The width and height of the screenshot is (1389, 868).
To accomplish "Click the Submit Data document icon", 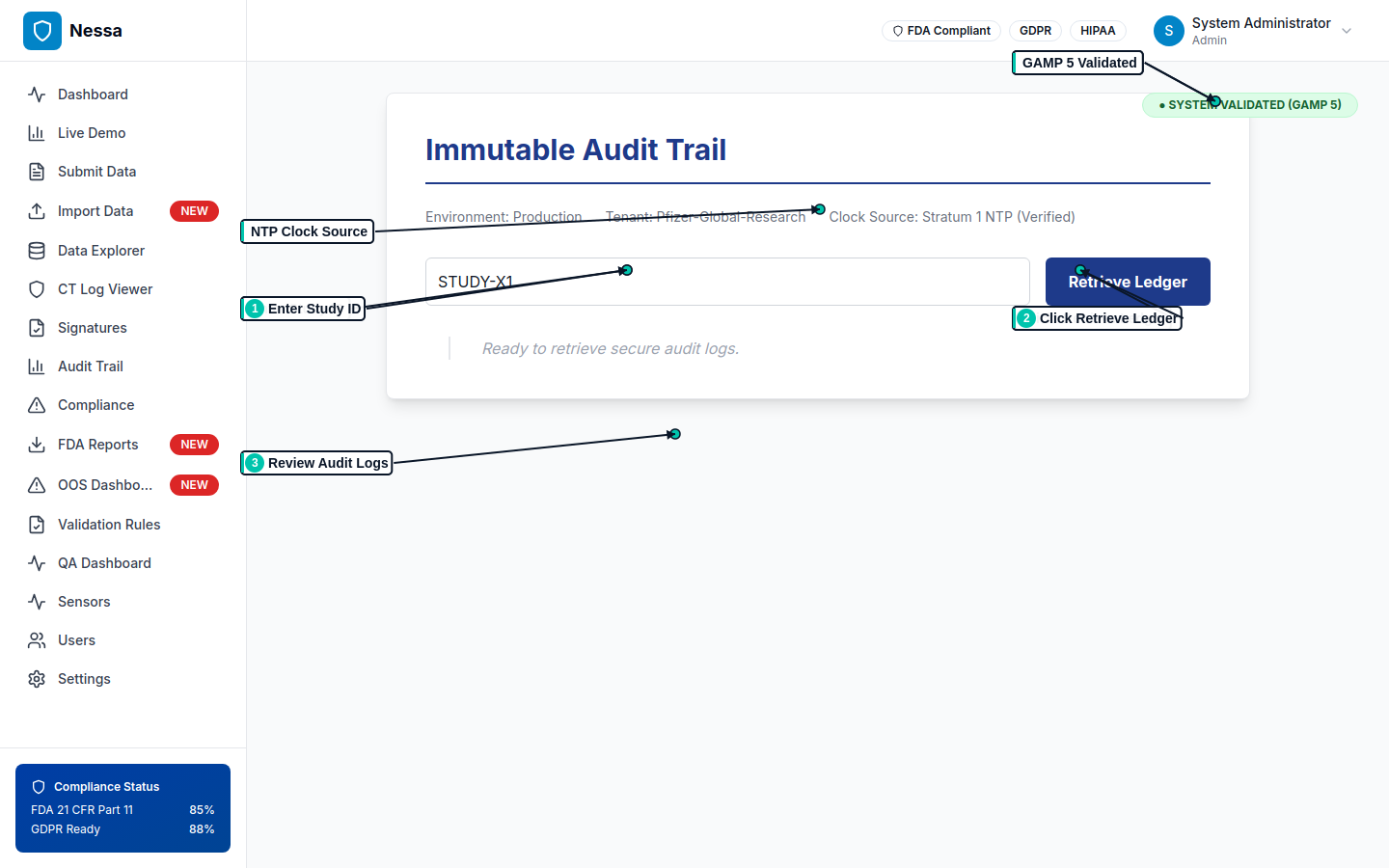I will (37, 172).
